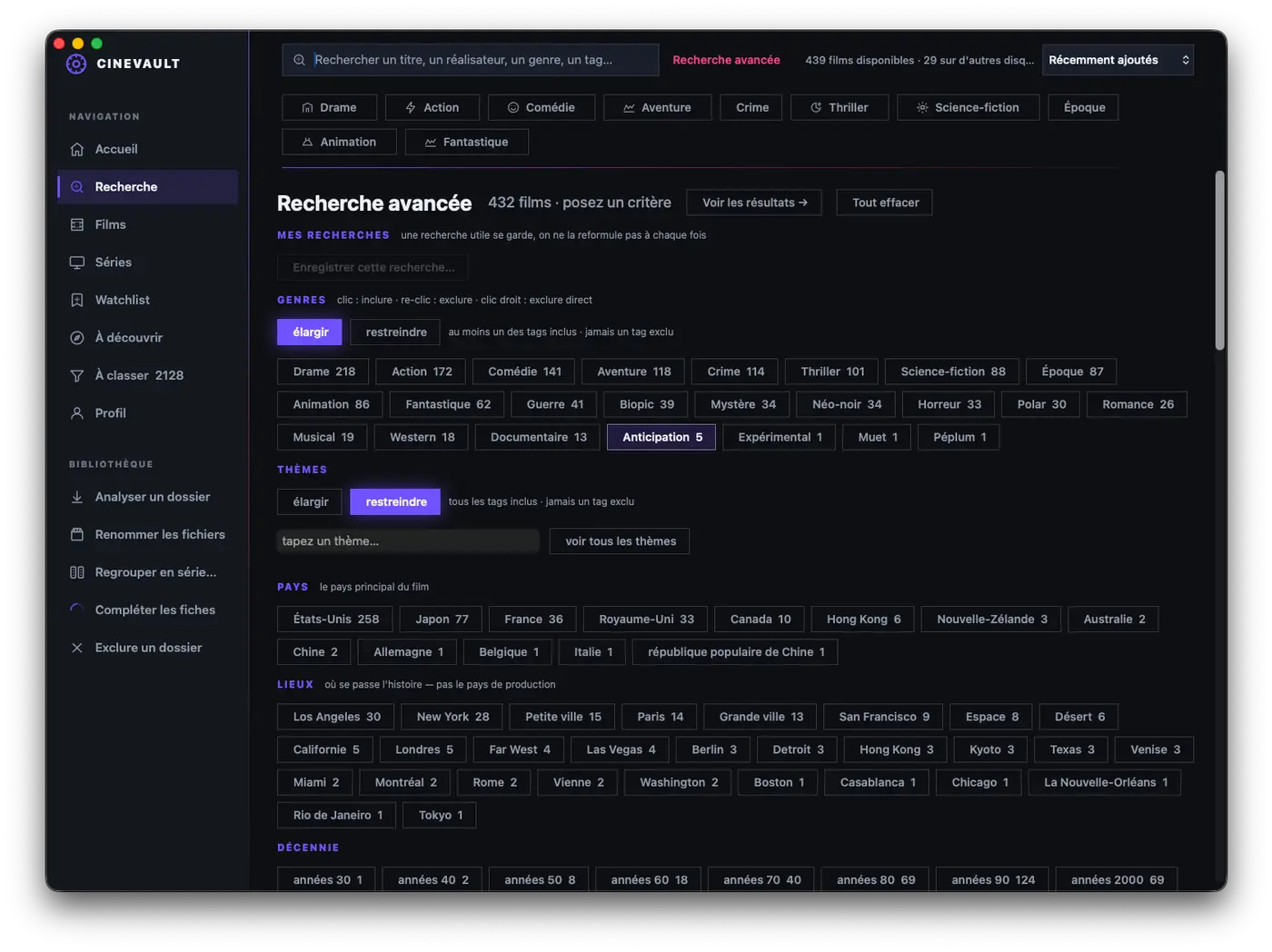Image resolution: width=1272 pixels, height=952 pixels.
Task: Set genres mode to restreindre
Action: (x=396, y=332)
